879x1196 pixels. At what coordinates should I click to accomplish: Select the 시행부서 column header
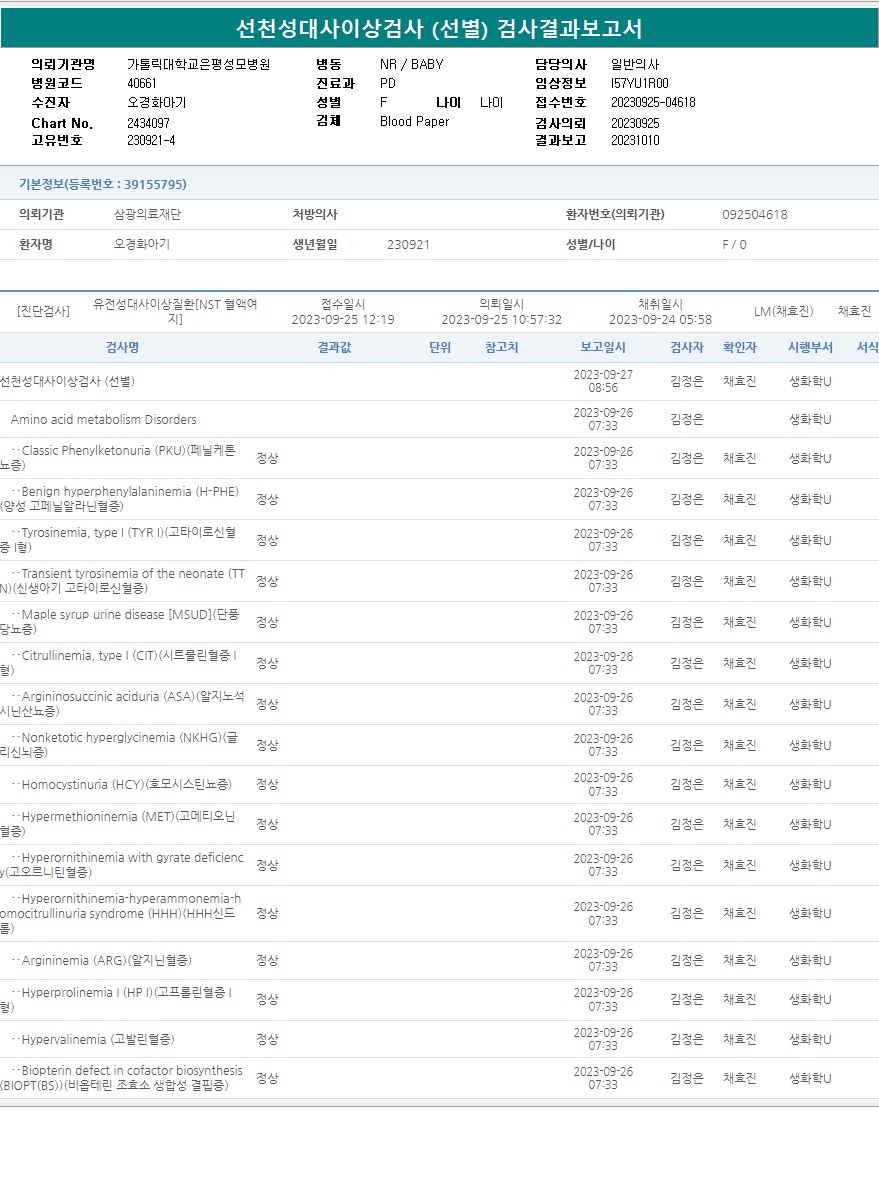pyautogui.click(x=810, y=348)
